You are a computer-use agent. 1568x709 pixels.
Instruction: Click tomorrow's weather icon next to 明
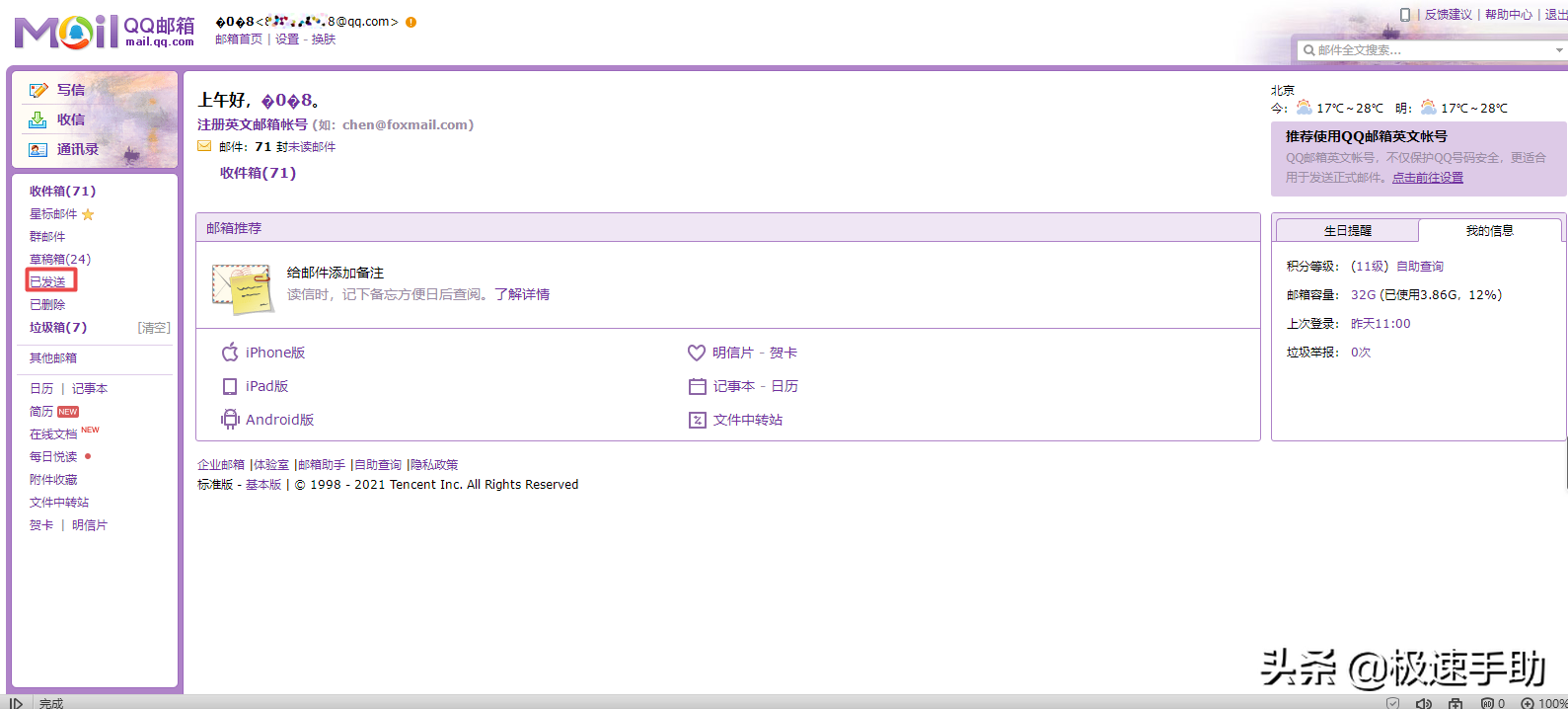click(x=1428, y=108)
